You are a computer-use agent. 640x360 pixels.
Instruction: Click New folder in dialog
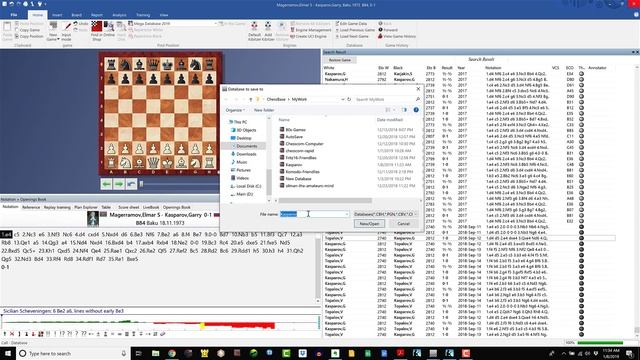click(264, 110)
